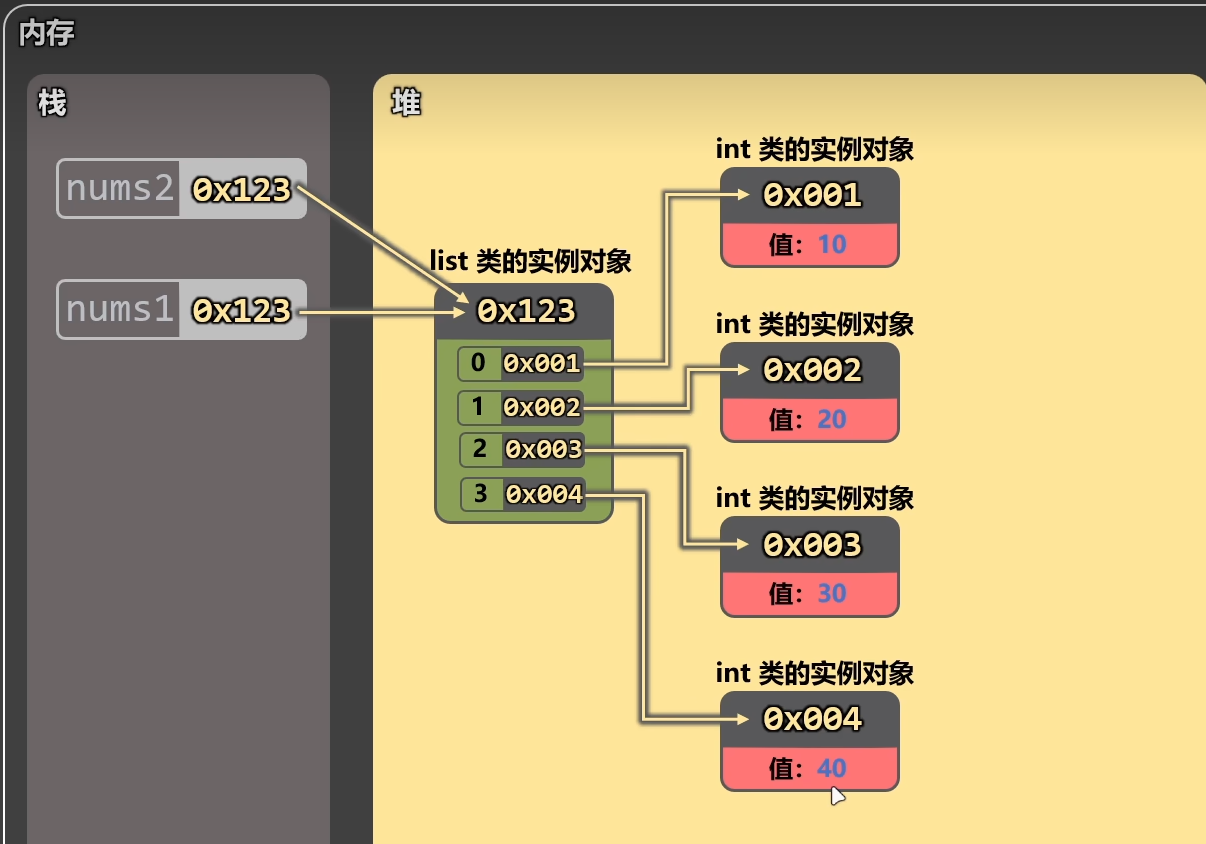Viewport: 1206px width, 844px height.
Task: Select index 1 in the list object
Action: coord(478,407)
